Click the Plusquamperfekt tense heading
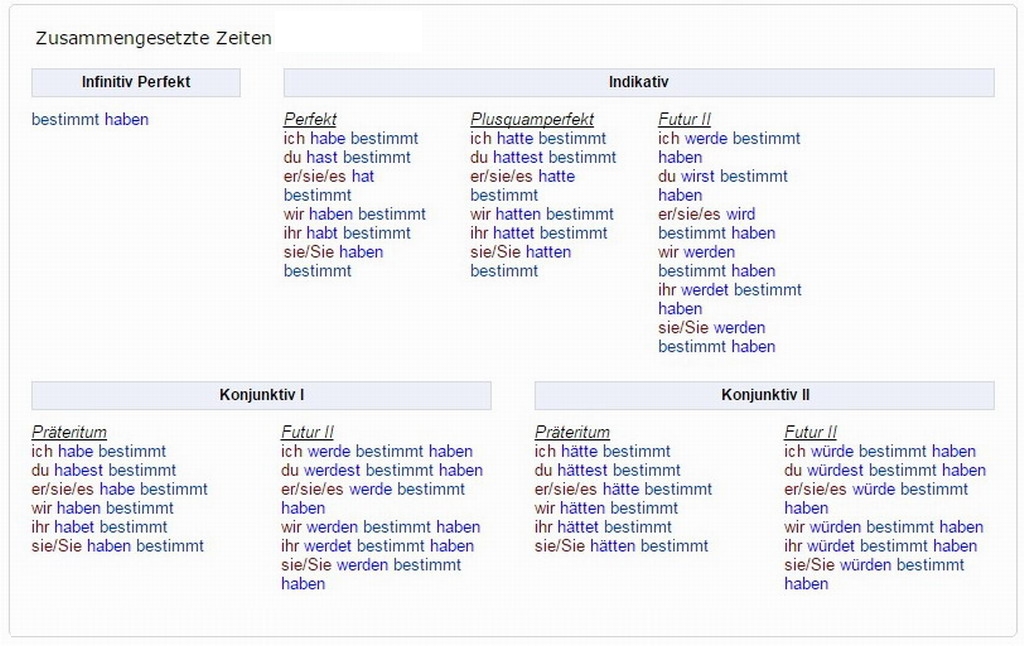The width and height of the screenshot is (1024, 646). point(532,120)
